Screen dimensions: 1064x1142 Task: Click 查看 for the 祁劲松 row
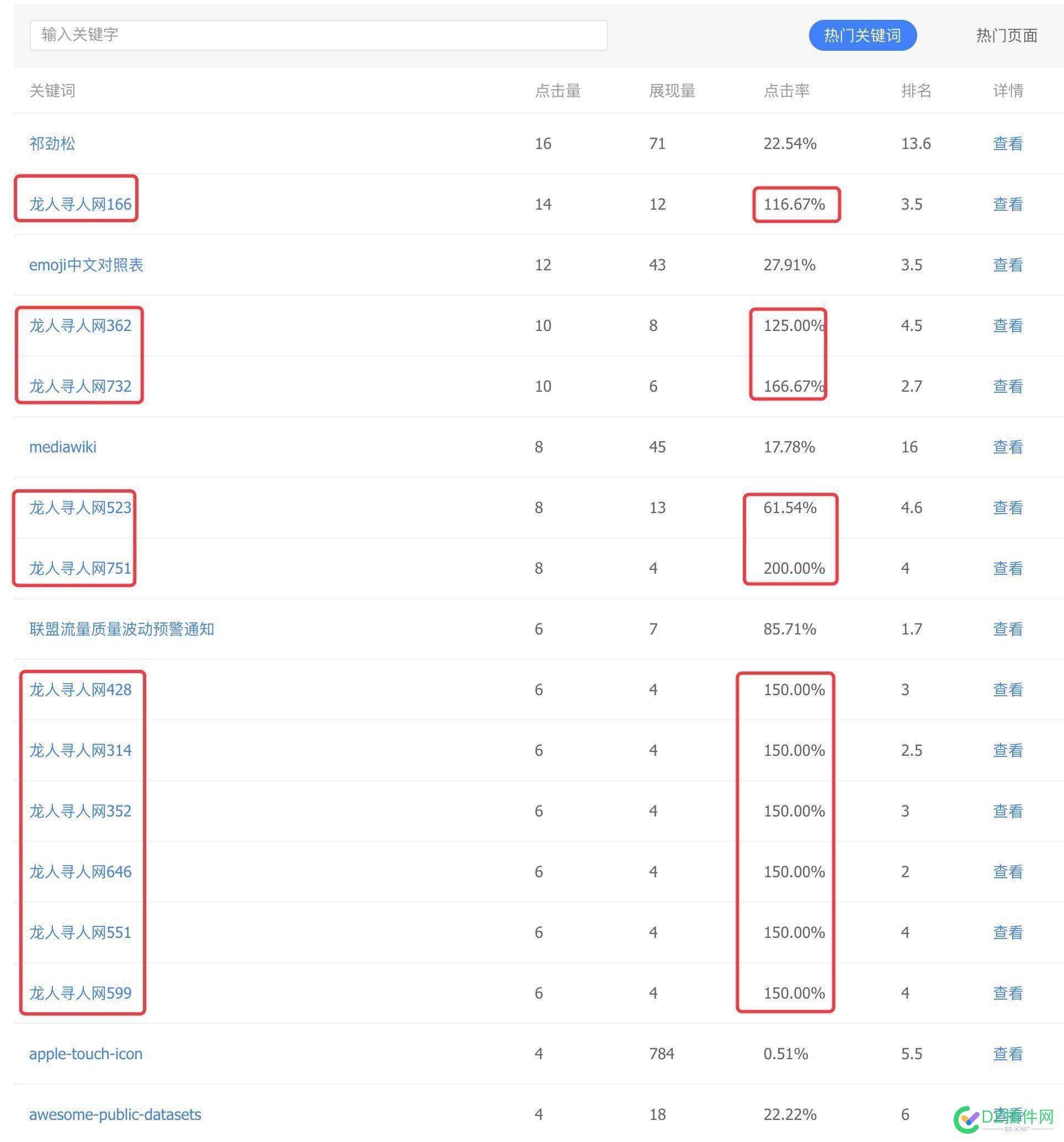coord(1007,143)
